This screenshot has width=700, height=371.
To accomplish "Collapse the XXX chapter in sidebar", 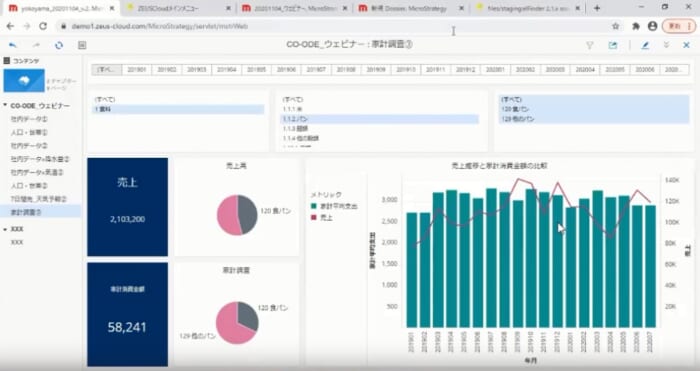I will click(x=5, y=229).
